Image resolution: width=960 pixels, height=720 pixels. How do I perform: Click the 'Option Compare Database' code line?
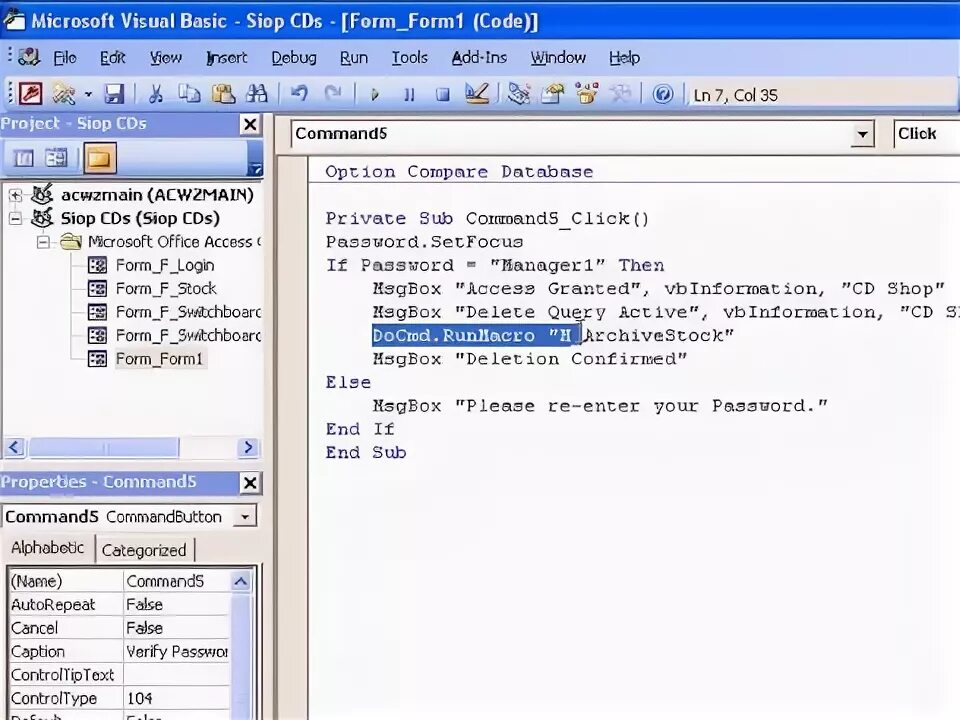pyautogui.click(x=459, y=172)
